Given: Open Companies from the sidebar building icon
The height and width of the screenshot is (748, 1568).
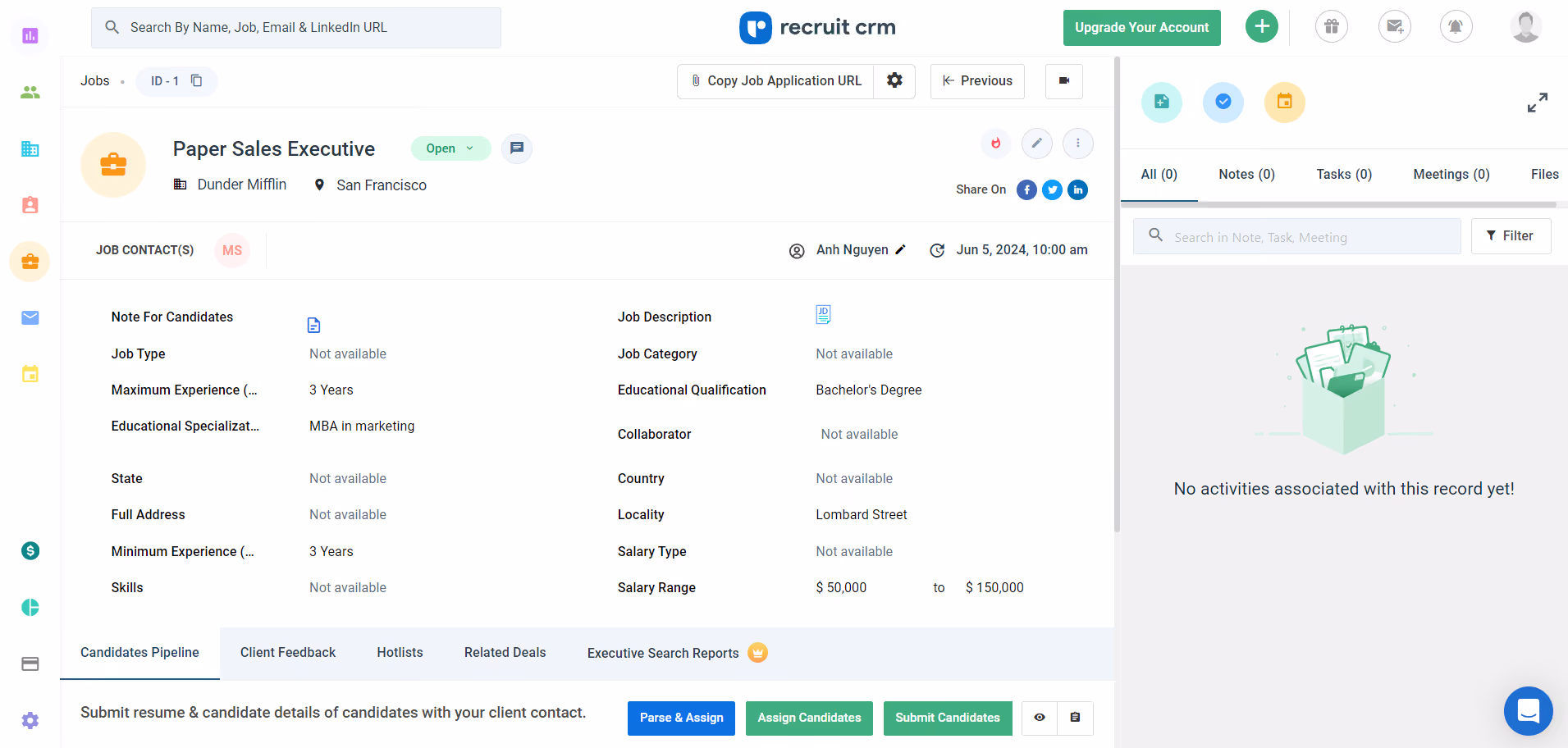Looking at the screenshot, I should click(30, 148).
